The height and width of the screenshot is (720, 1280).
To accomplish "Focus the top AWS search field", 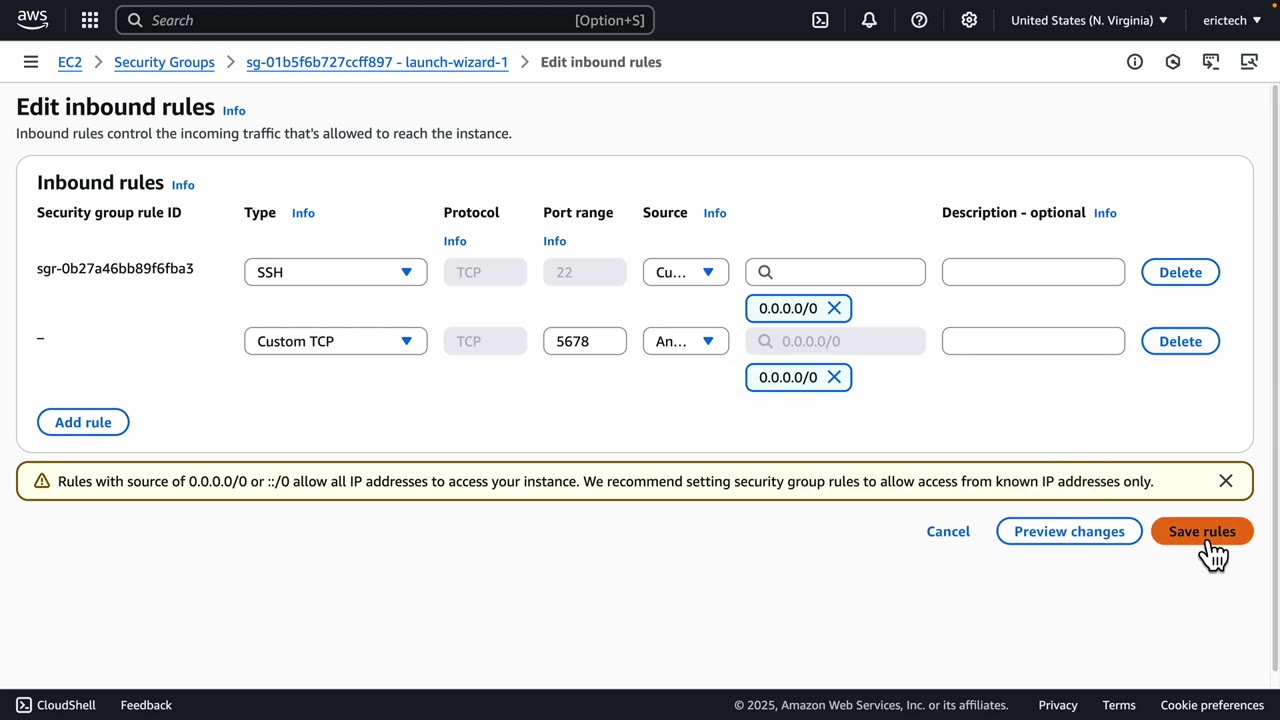I will [385, 20].
